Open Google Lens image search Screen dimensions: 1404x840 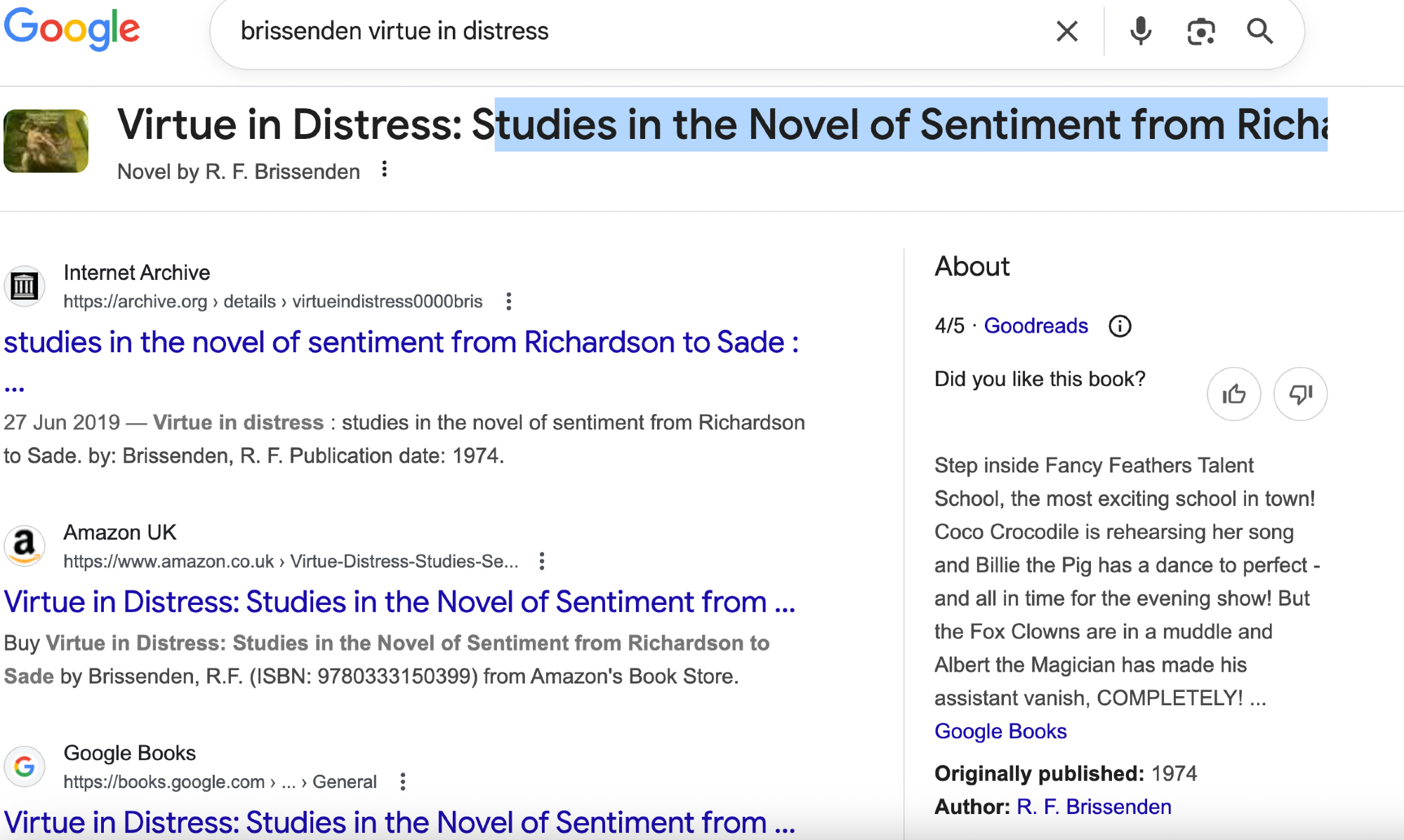[1200, 32]
